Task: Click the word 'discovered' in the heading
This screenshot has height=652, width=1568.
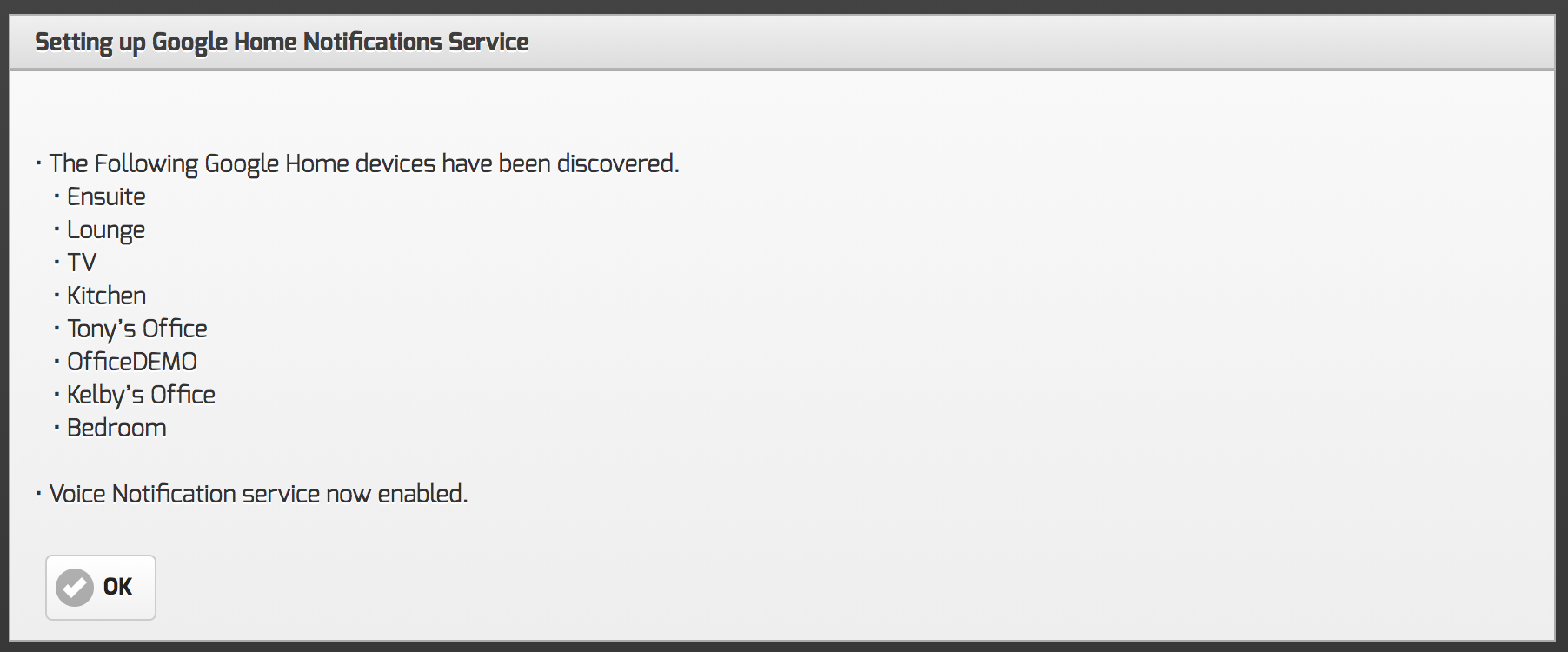Action: (617, 163)
